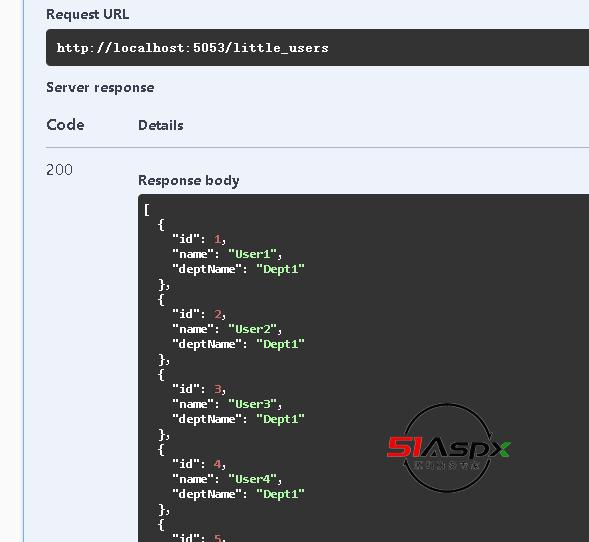Click the Server response heading

[100, 88]
